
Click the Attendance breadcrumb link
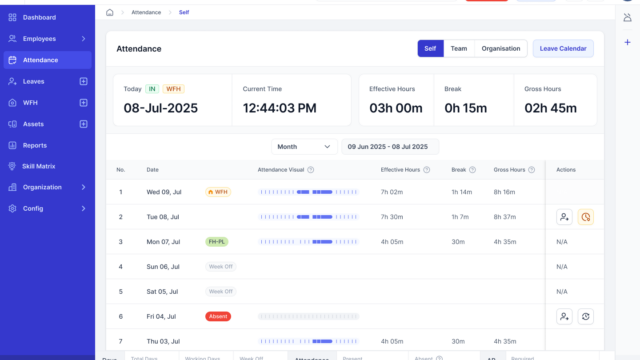(146, 12)
